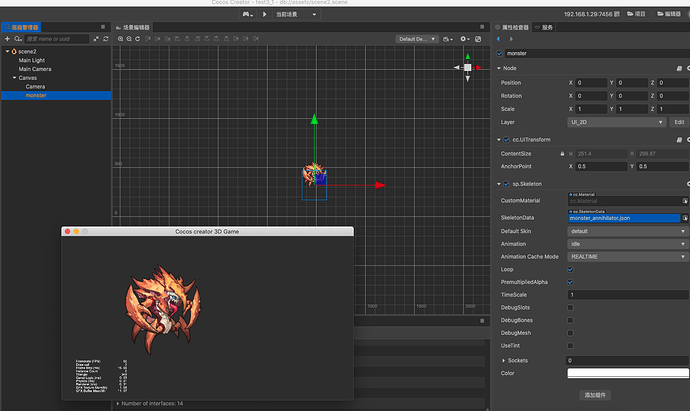Screen dimensions: 690x411
Task: Select Main Light node
Action: [32, 60]
